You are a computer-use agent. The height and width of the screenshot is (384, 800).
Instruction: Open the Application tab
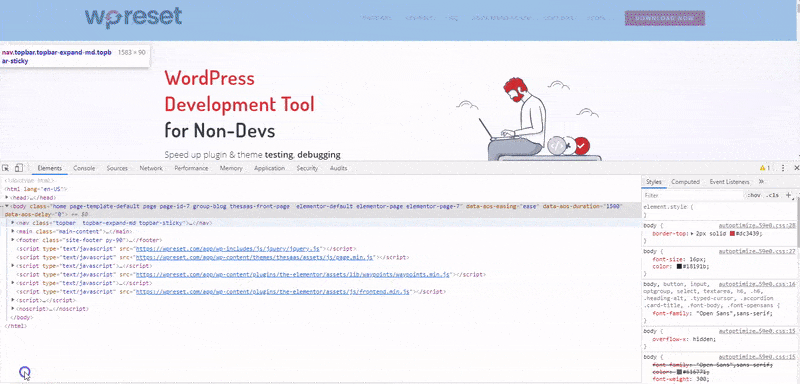pyautogui.click(x=269, y=168)
